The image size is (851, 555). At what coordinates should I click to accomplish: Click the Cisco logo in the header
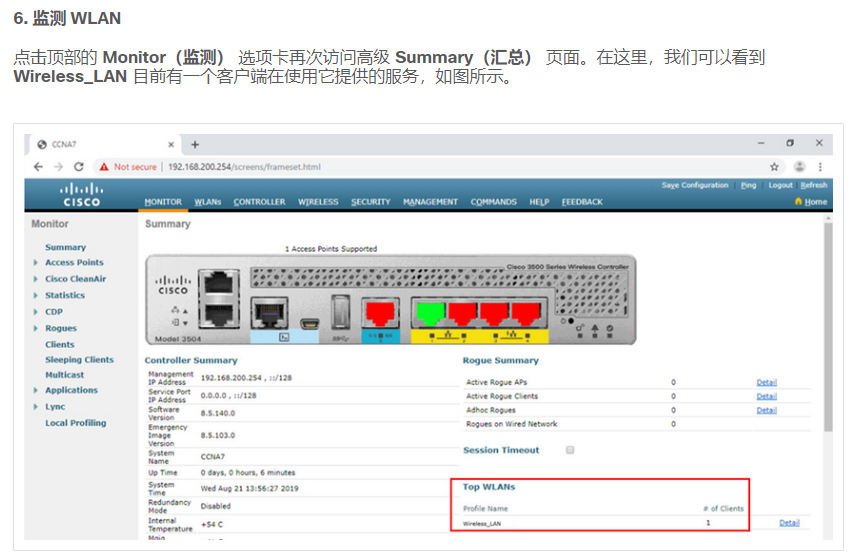[x=81, y=194]
